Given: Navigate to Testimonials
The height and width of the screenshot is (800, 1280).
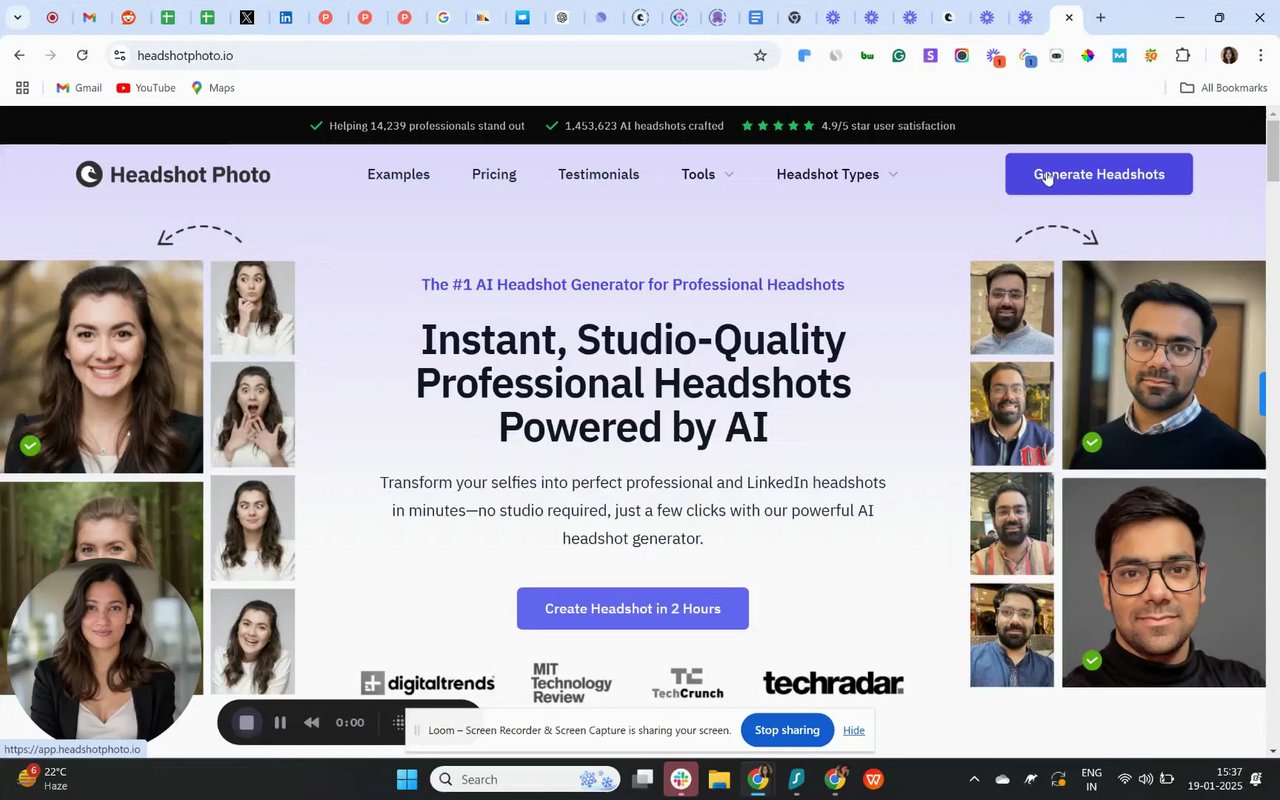Looking at the screenshot, I should pyautogui.click(x=598, y=174).
